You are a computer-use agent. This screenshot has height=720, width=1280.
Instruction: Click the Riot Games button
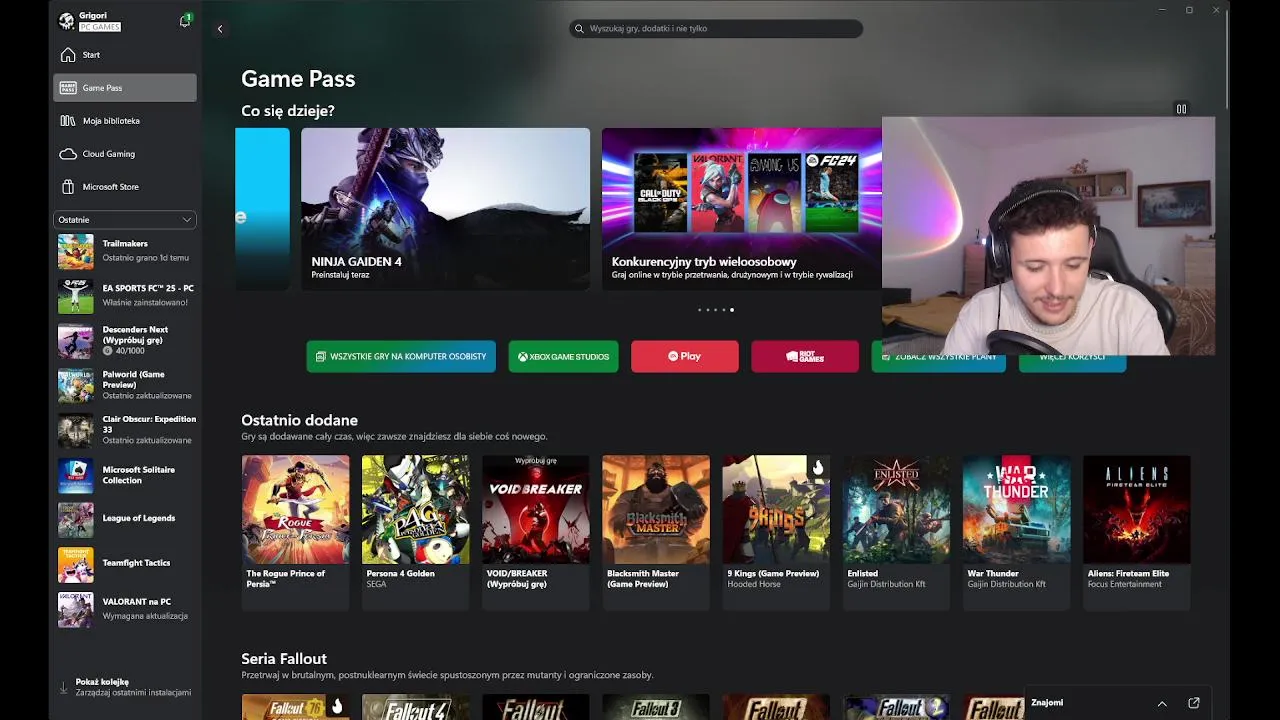805,357
